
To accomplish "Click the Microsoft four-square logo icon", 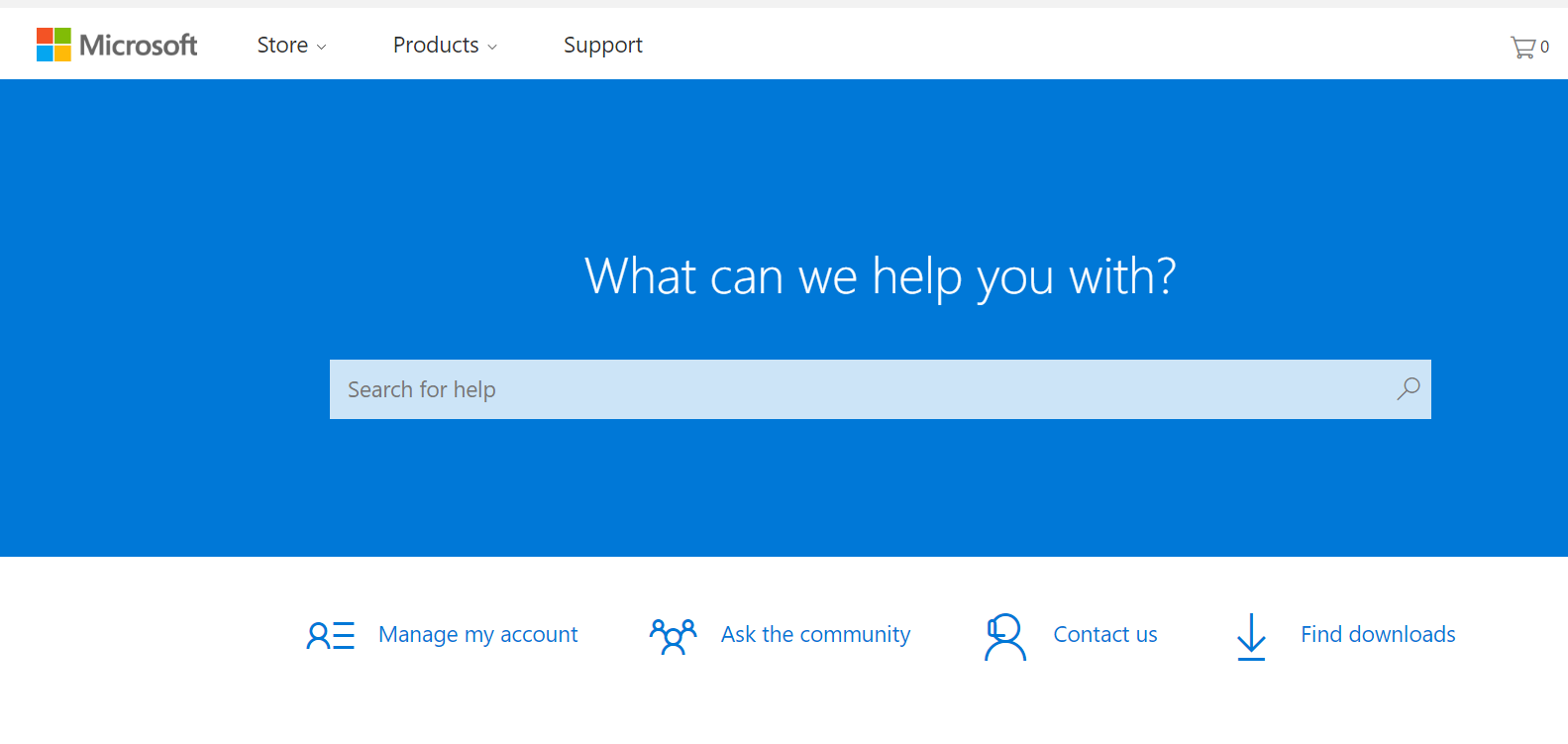I will pos(53,45).
